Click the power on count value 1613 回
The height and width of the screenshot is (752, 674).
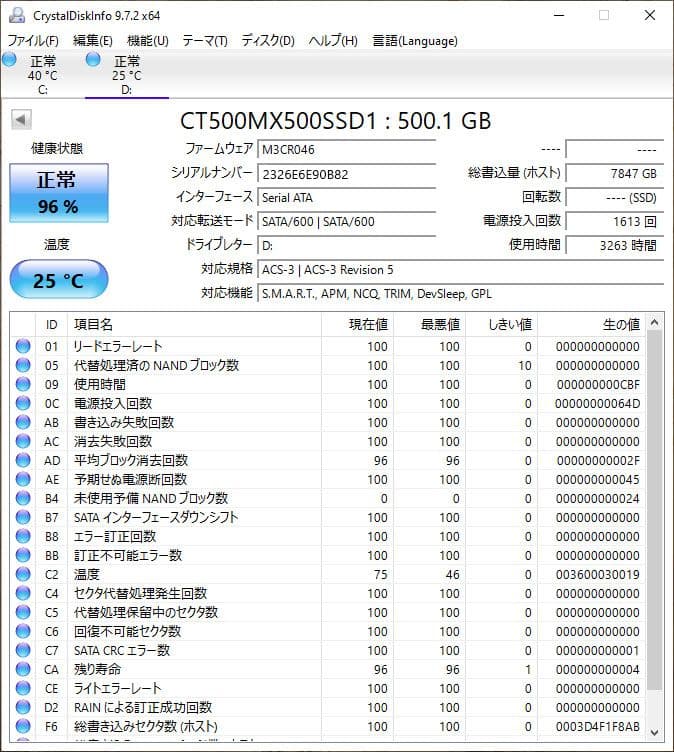pos(615,222)
